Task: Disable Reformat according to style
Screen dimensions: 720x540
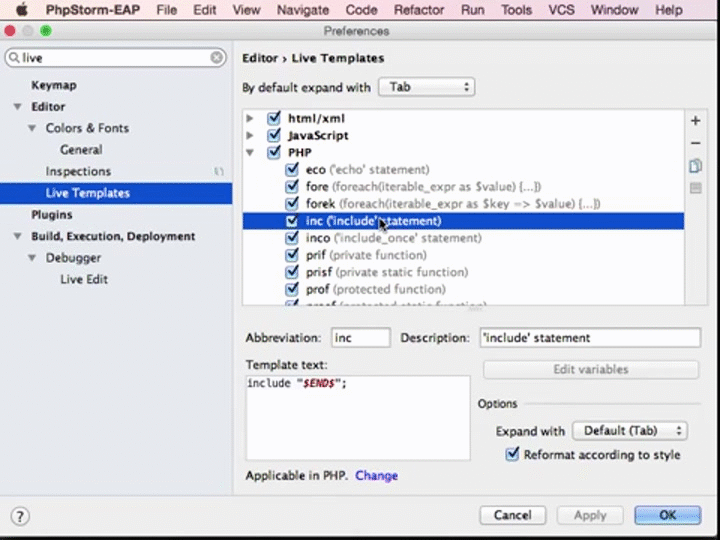Action: click(x=512, y=455)
